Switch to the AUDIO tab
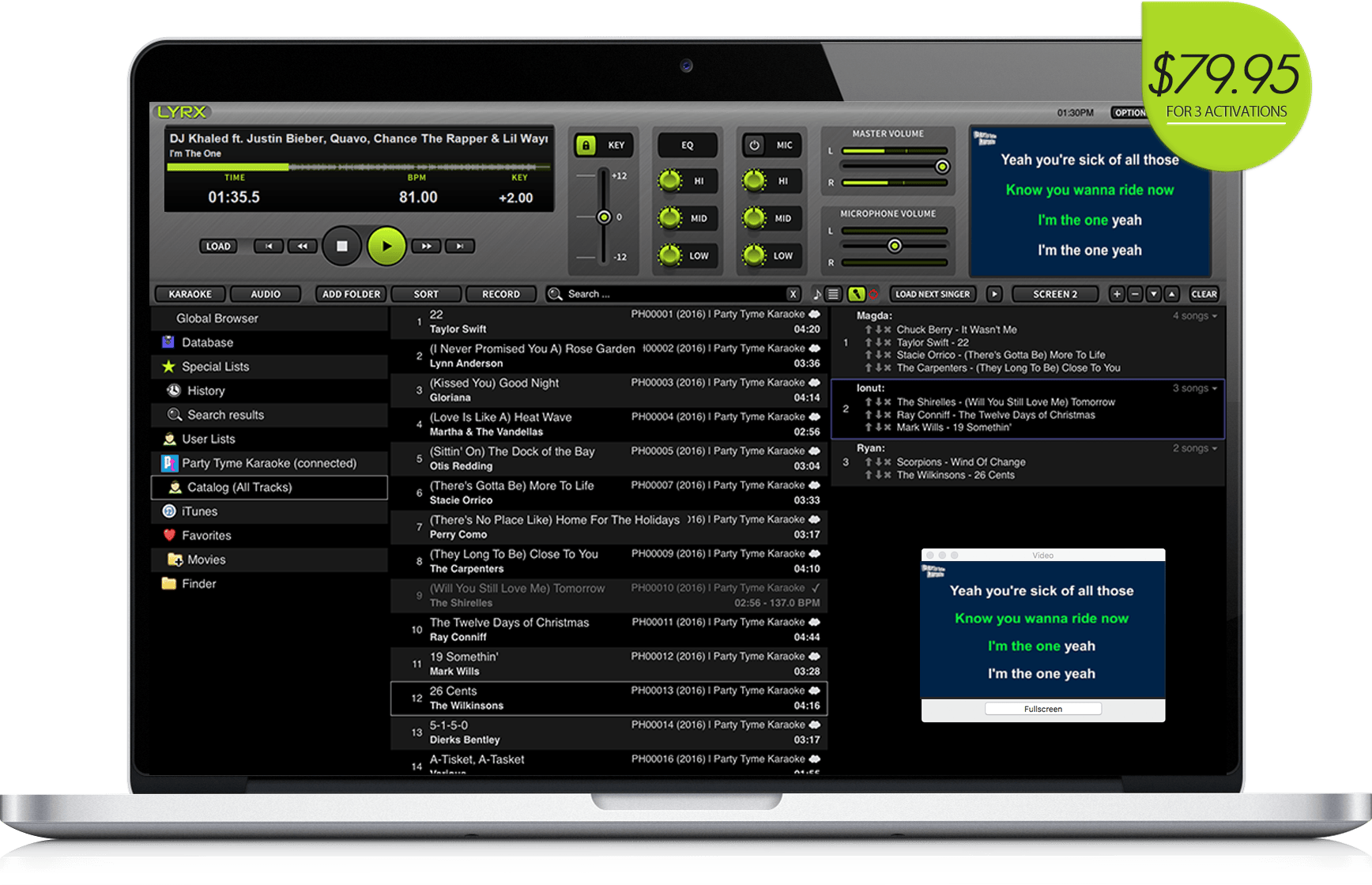Viewport: 1372px width, 885px height. 266,294
